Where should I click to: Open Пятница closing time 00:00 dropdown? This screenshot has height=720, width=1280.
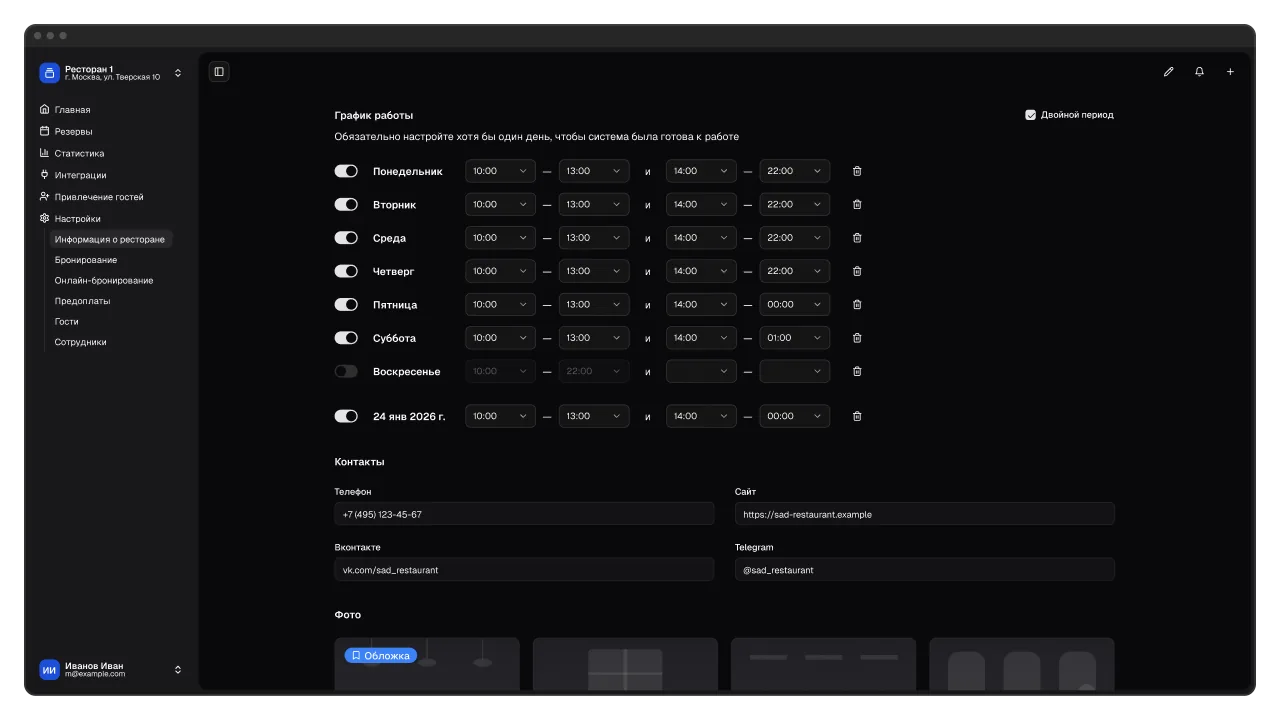click(x=795, y=304)
